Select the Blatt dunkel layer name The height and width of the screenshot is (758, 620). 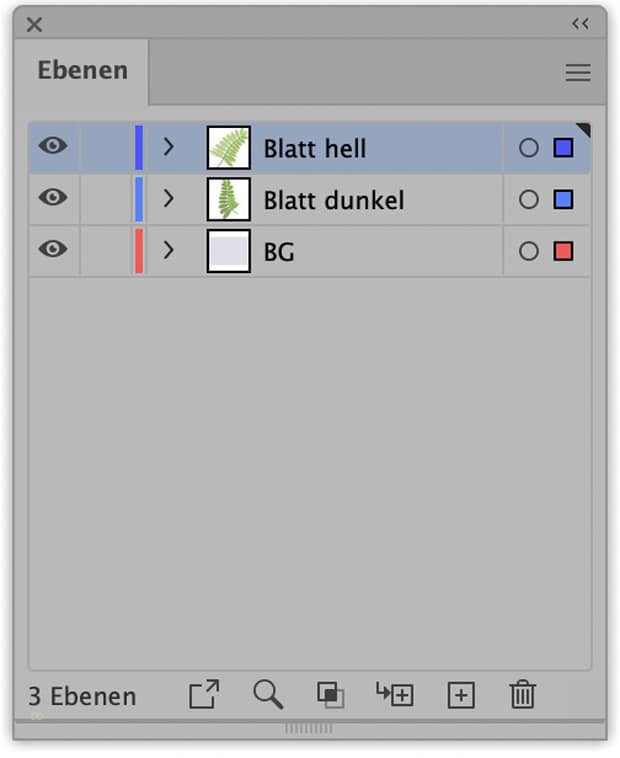[334, 201]
